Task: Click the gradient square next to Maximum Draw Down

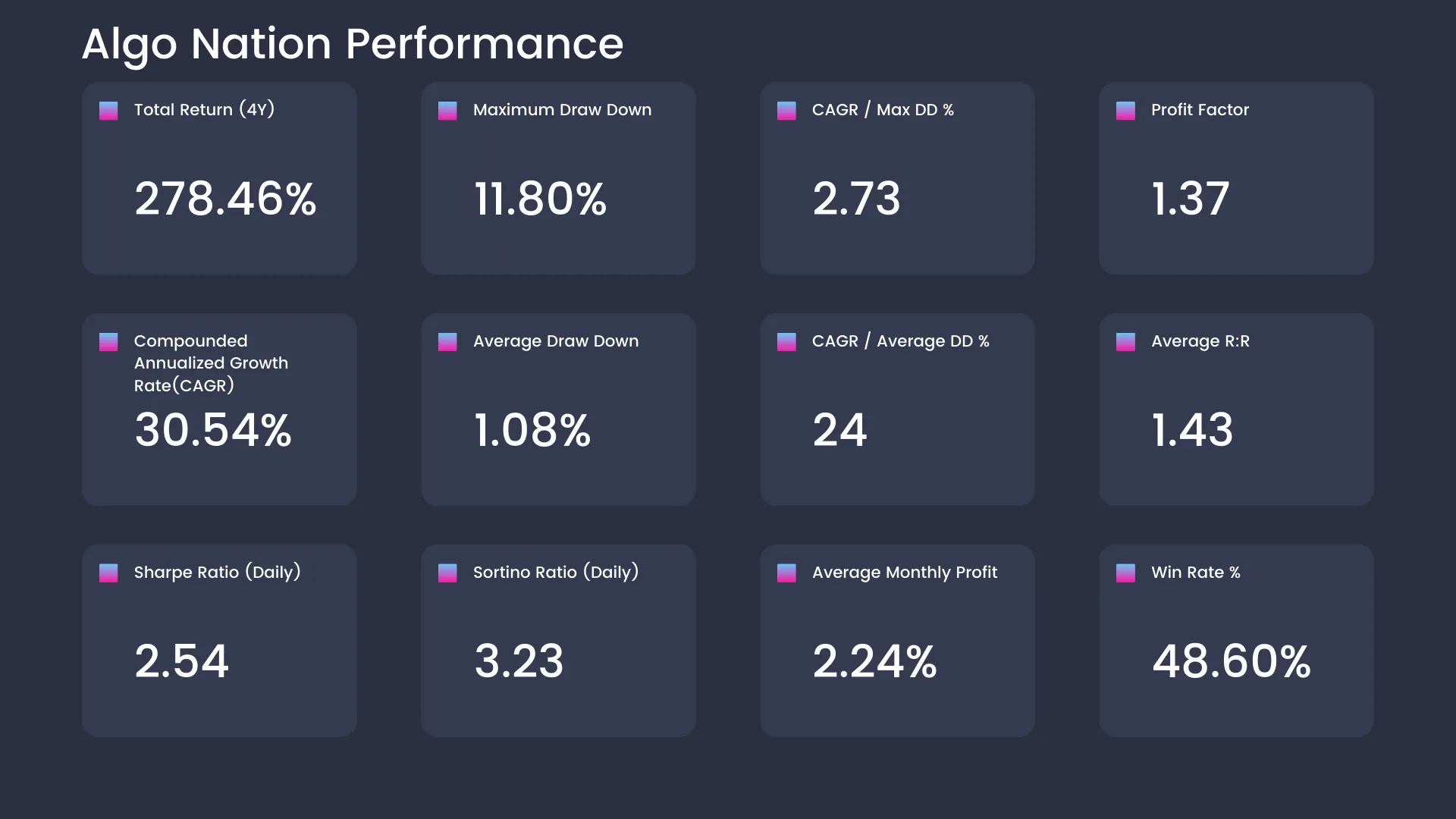Action: (x=447, y=111)
